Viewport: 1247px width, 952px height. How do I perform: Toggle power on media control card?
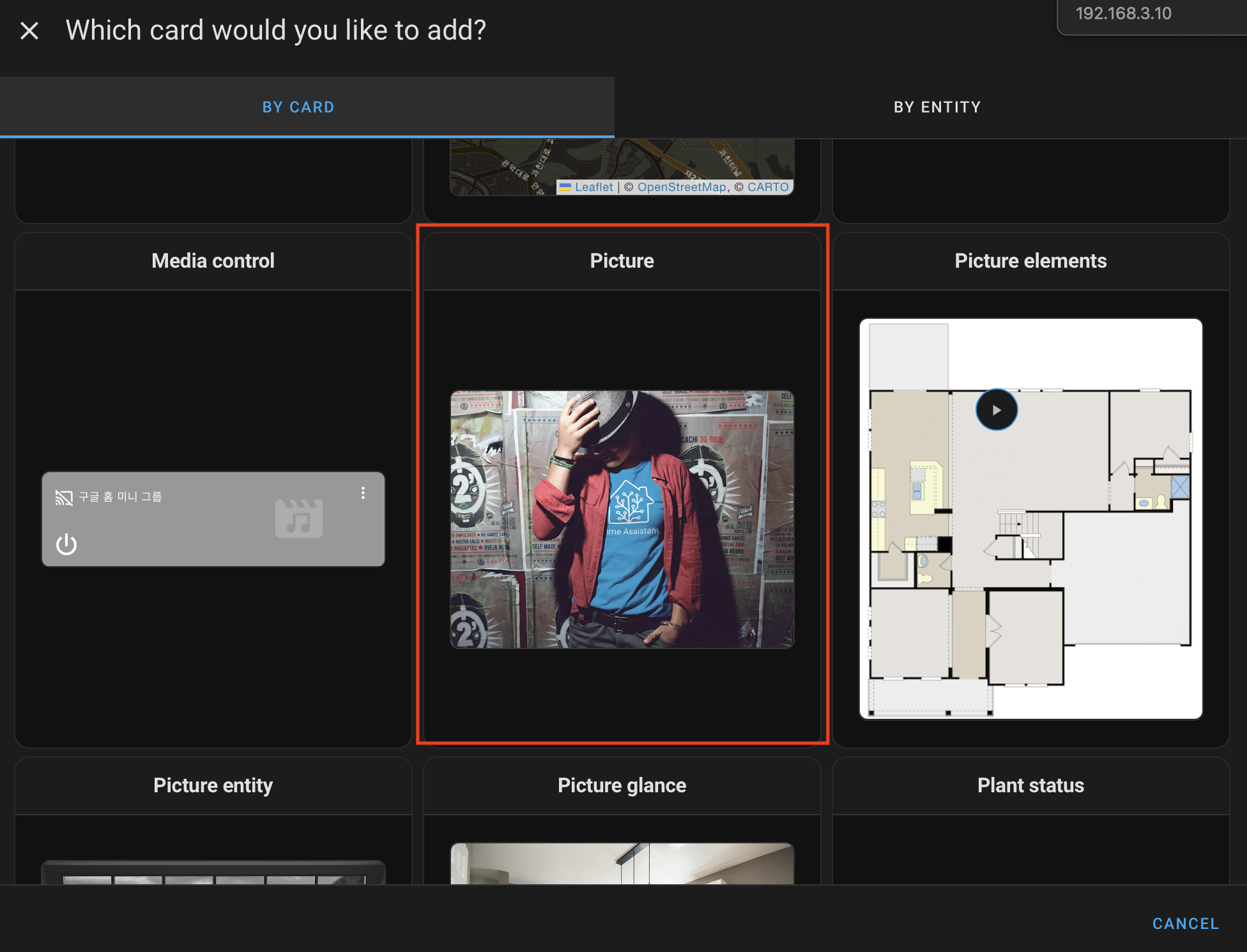66,544
